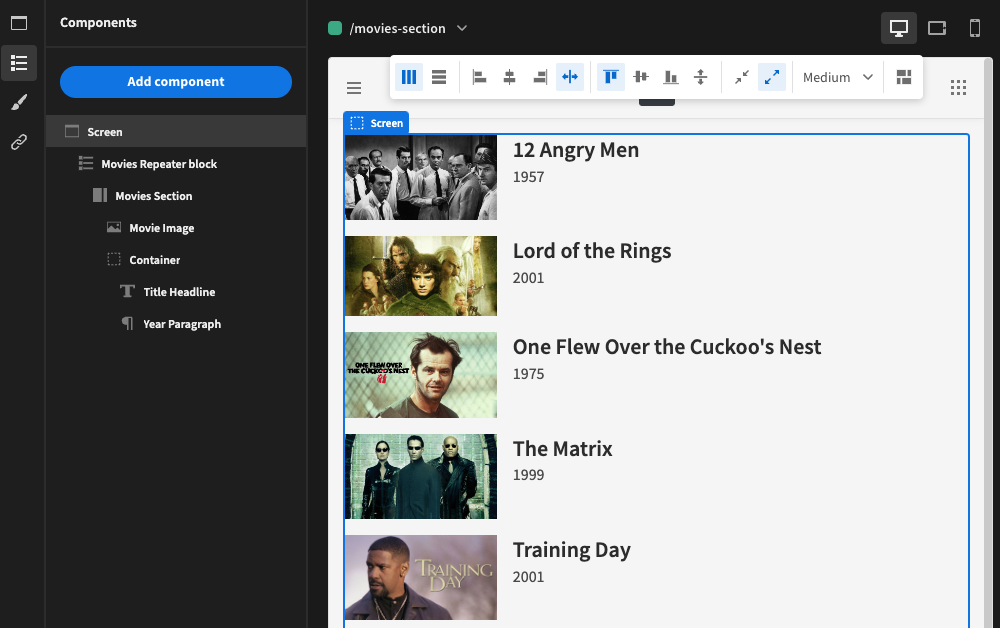Select the Title Headline component
This screenshot has height=628, width=1000.
pyautogui.click(x=178, y=292)
